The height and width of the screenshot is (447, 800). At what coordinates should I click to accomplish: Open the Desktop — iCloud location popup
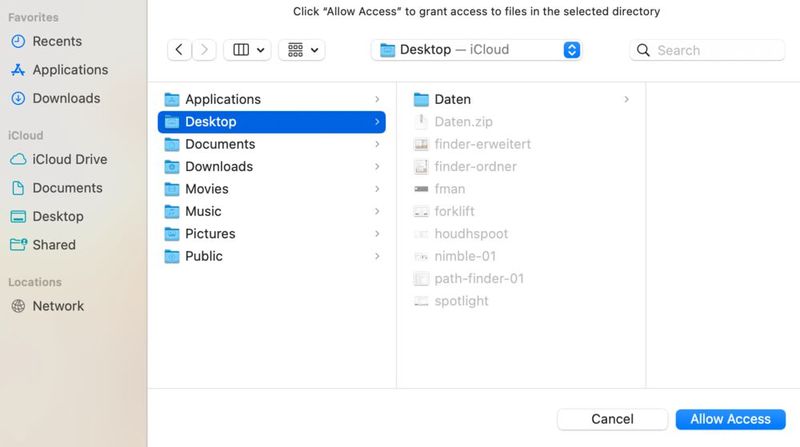tap(476, 50)
